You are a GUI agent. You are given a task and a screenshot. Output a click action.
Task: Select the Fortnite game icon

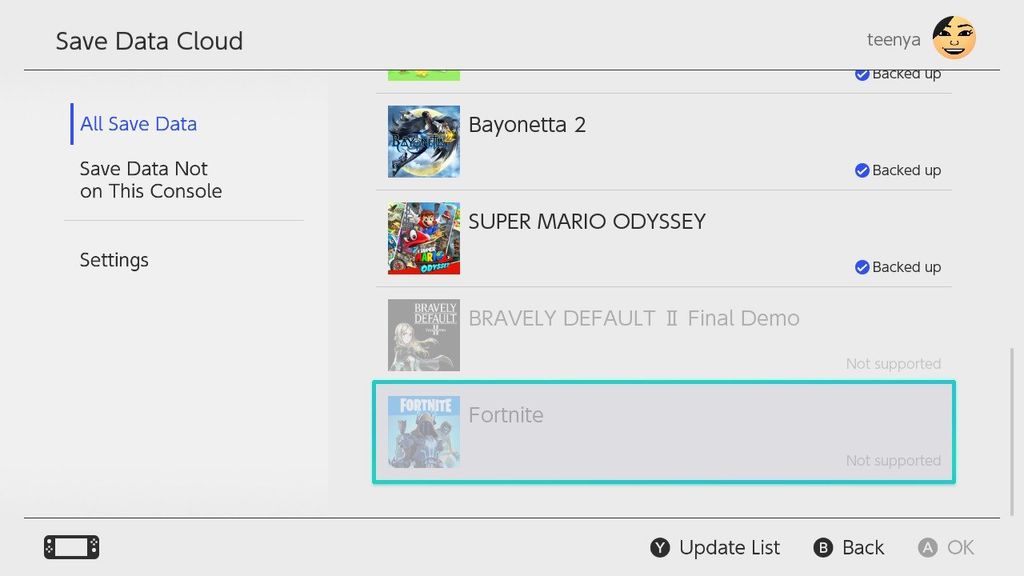click(x=423, y=432)
